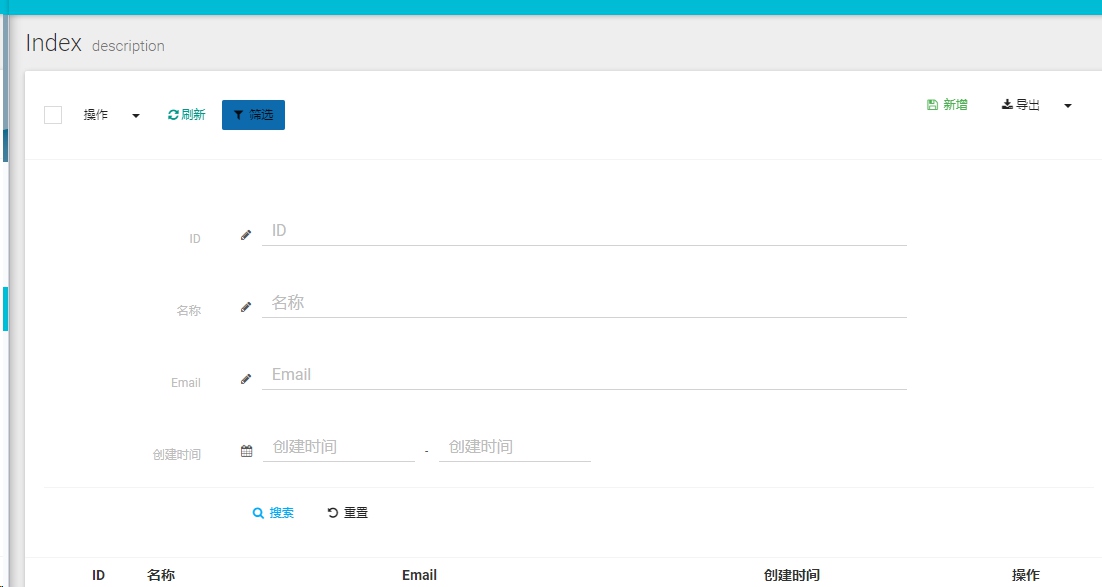
Task: Click the 名称 column header
Action: pyautogui.click(x=161, y=575)
